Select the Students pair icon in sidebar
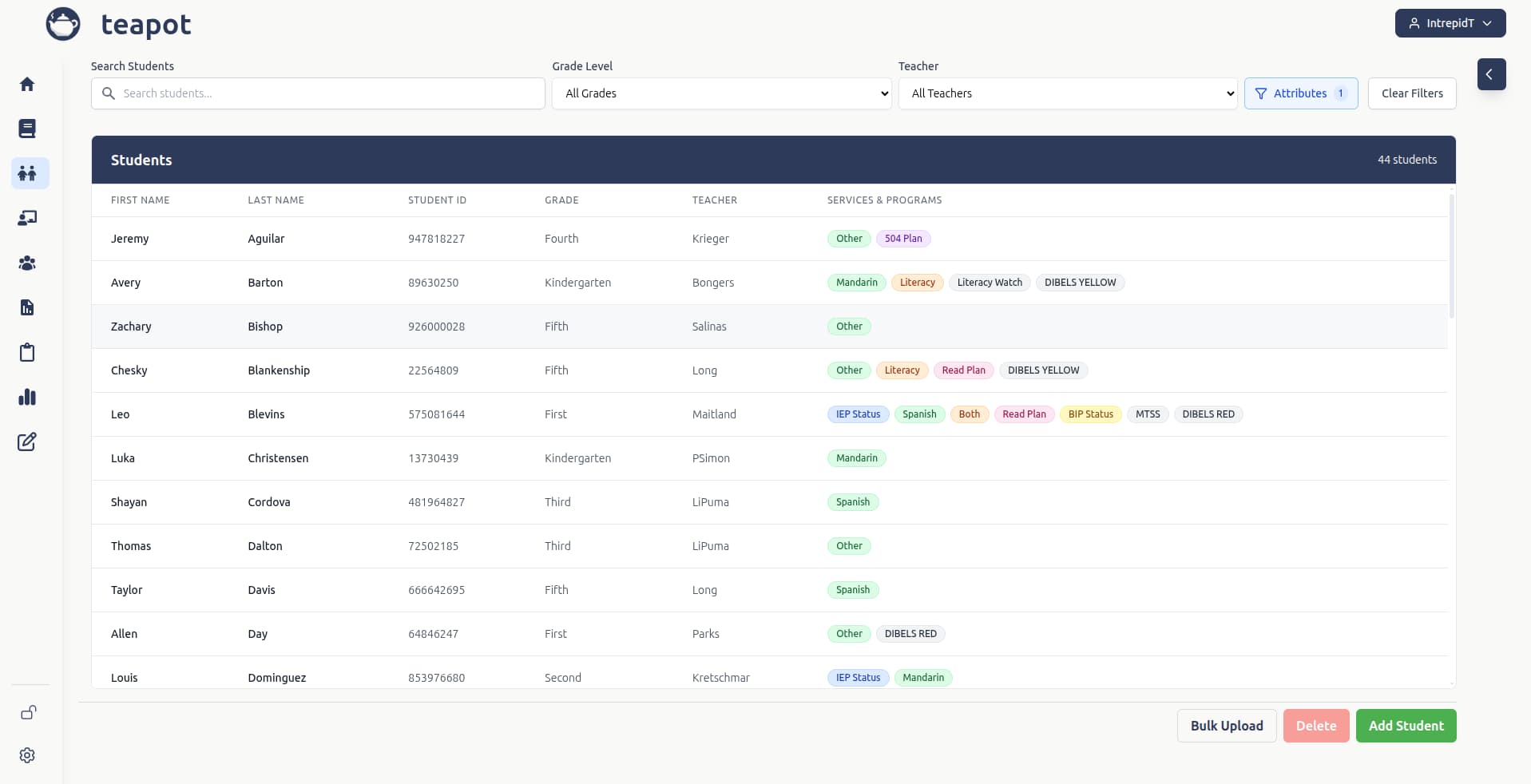The height and width of the screenshot is (784, 1531). [x=29, y=173]
